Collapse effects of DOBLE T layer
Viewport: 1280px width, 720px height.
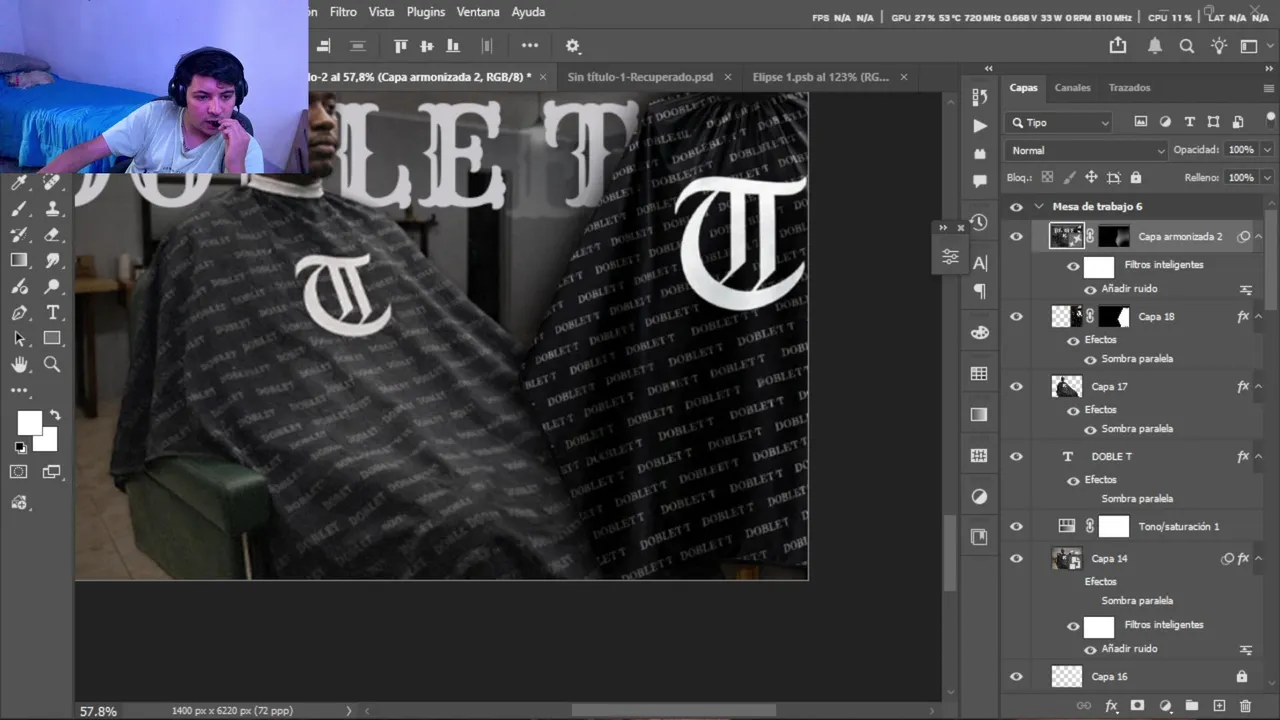pyautogui.click(x=1258, y=457)
